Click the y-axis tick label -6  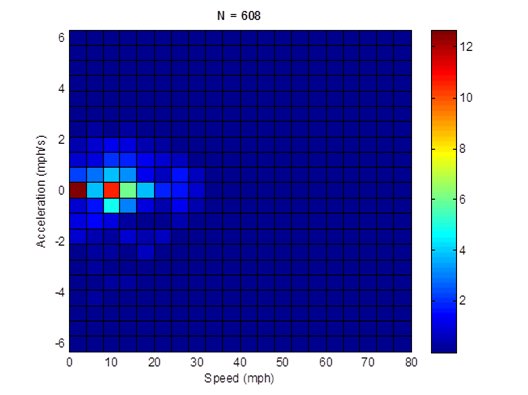(x=60, y=343)
